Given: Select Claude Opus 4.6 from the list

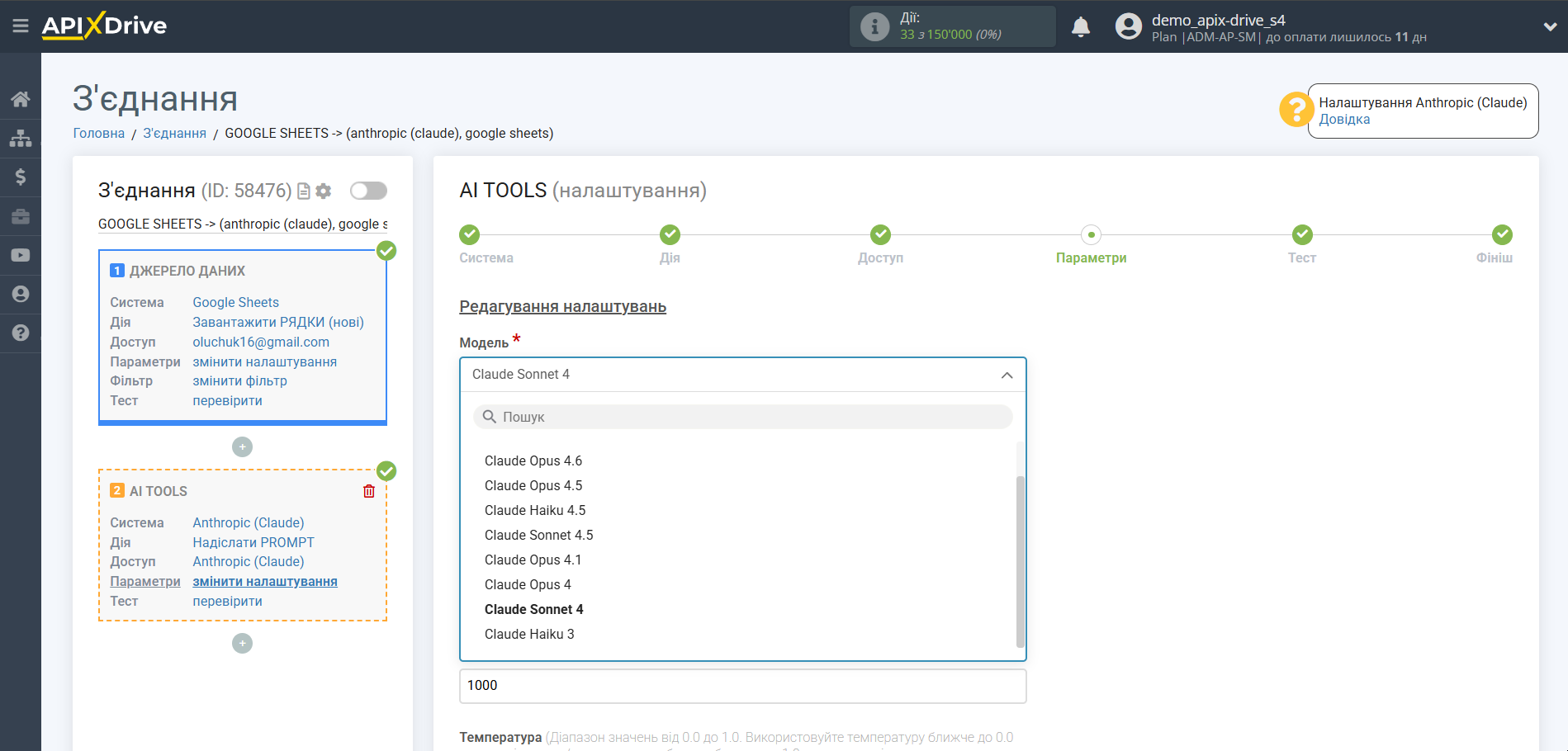Looking at the screenshot, I should [533, 461].
